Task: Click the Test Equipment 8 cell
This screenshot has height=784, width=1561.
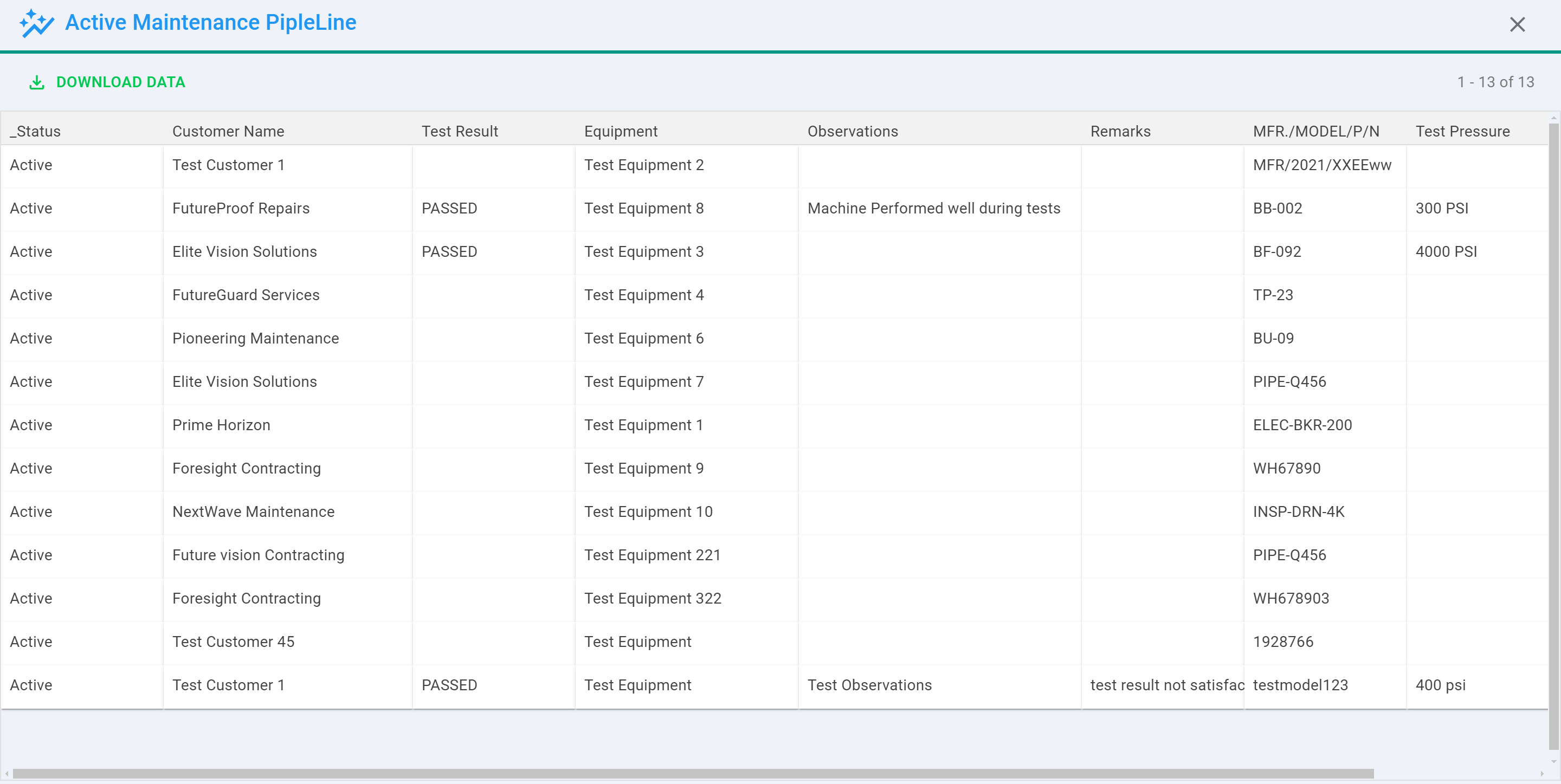Action: point(687,209)
